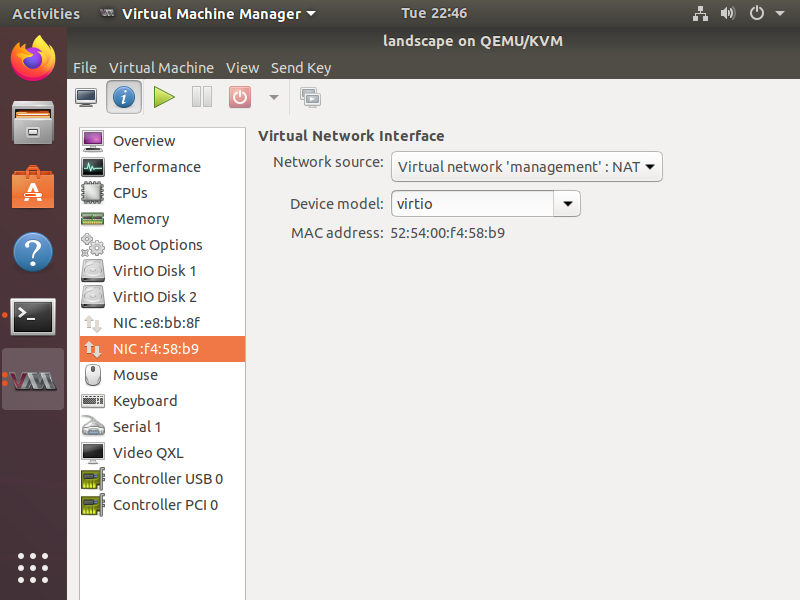Show the graphical console view

pyautogui.click(x=86, y=97)
